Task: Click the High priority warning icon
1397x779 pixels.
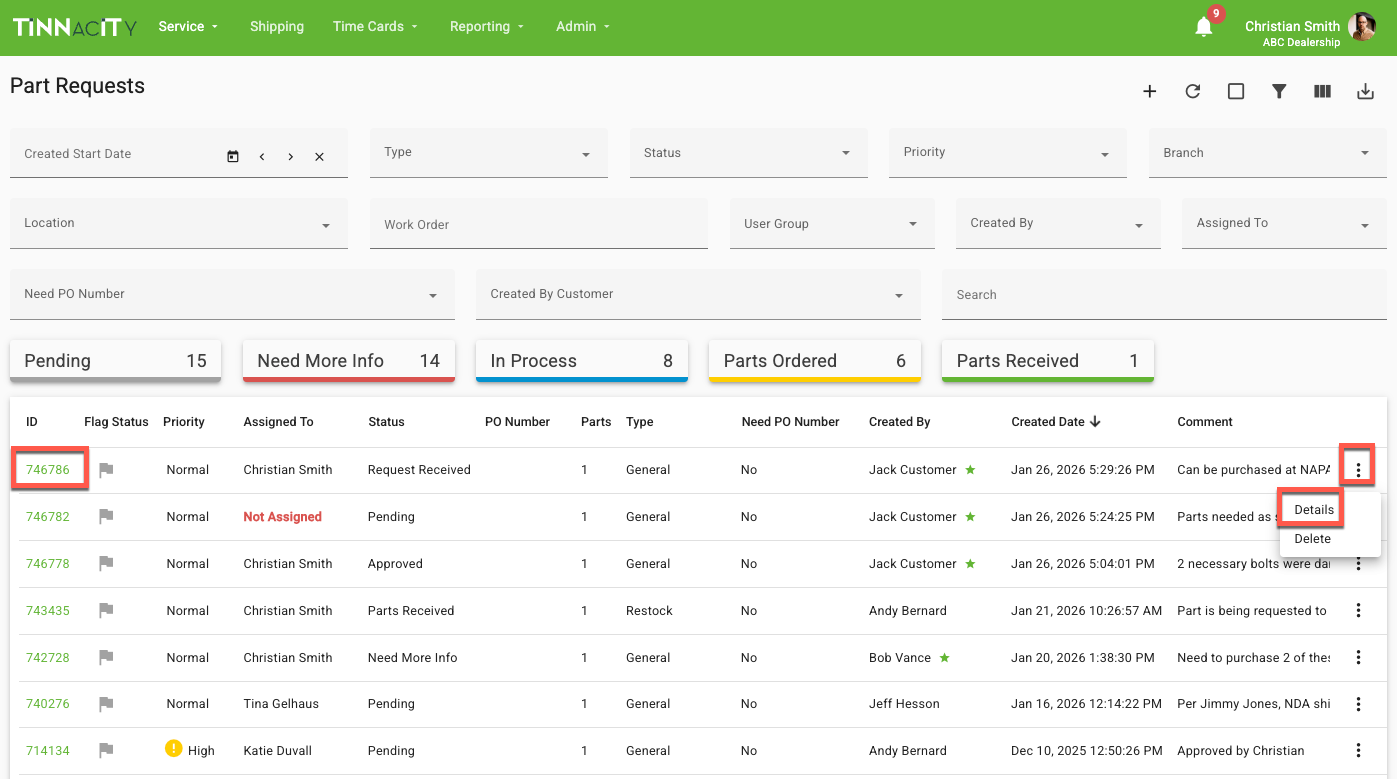Action: [174, 749]
